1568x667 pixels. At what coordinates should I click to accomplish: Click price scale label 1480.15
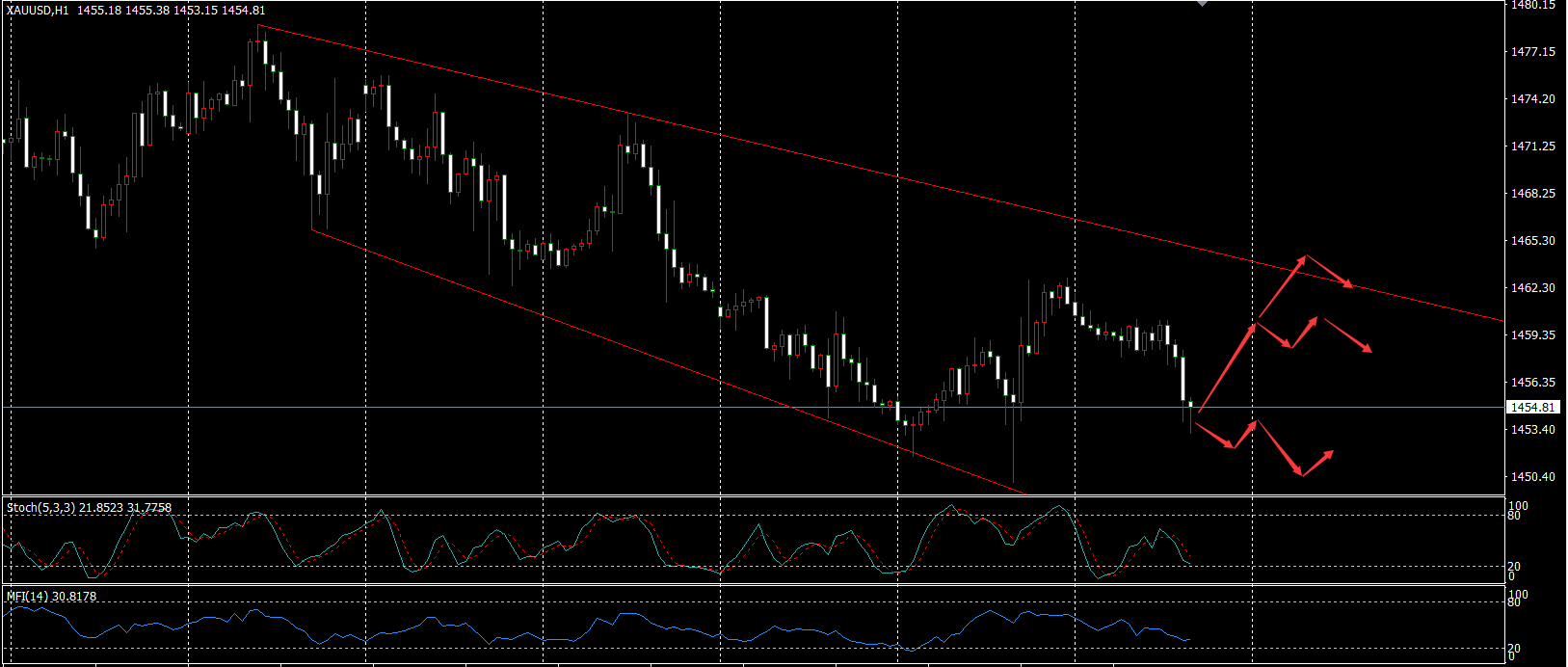click(1532, 5)
